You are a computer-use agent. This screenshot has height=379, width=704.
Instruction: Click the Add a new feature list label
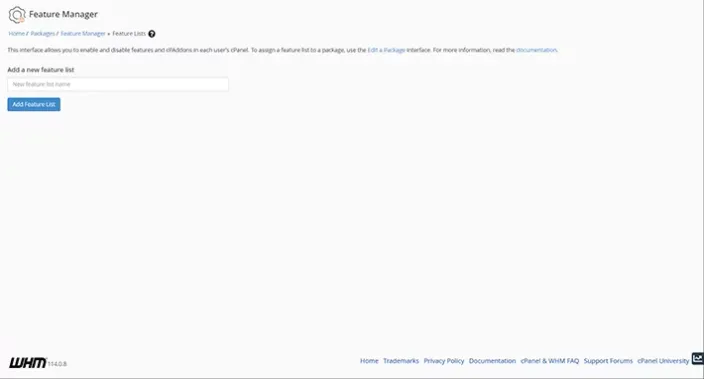coord(41,70)
